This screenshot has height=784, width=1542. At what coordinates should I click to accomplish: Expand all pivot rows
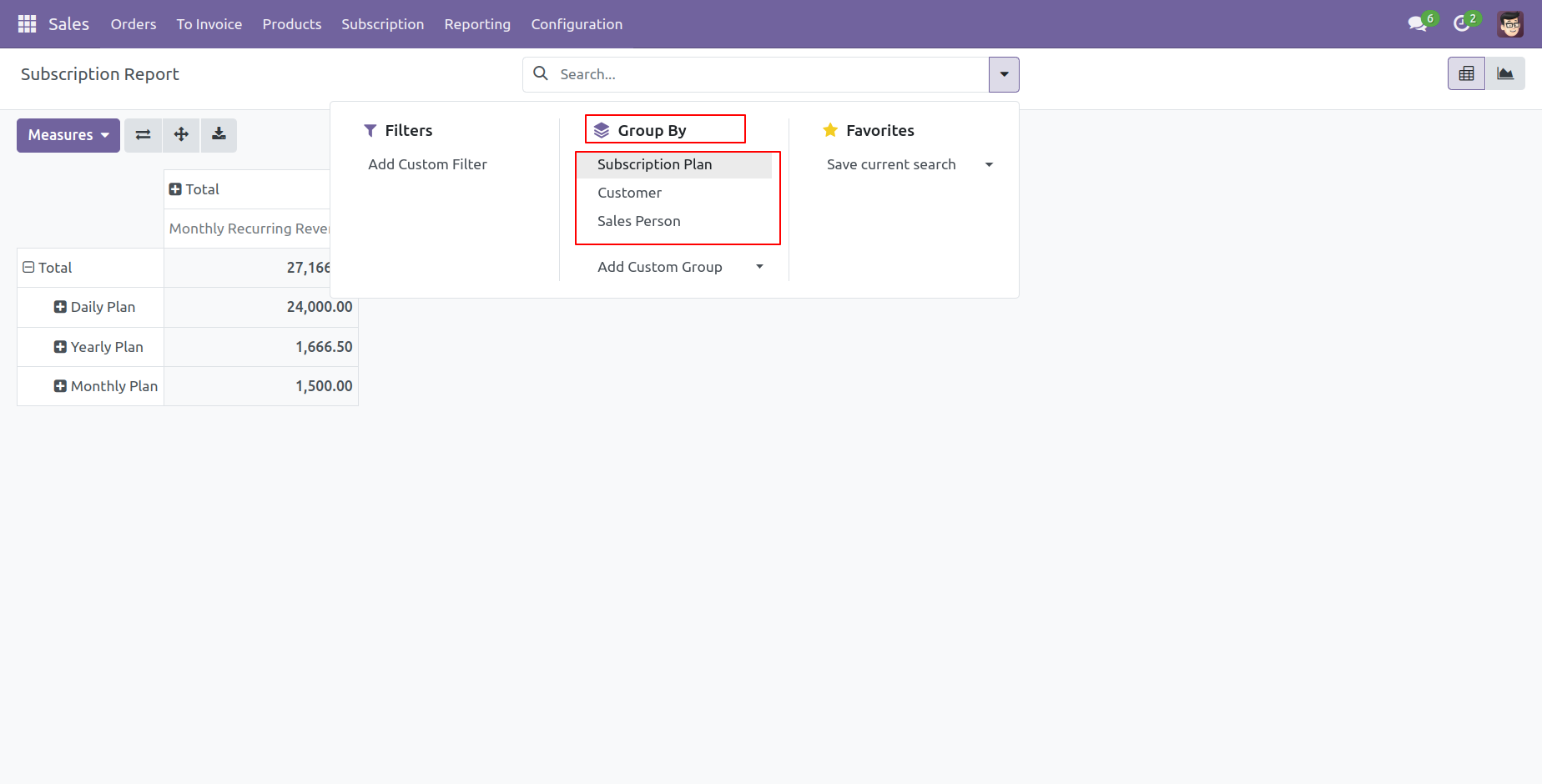coord(181,135)
